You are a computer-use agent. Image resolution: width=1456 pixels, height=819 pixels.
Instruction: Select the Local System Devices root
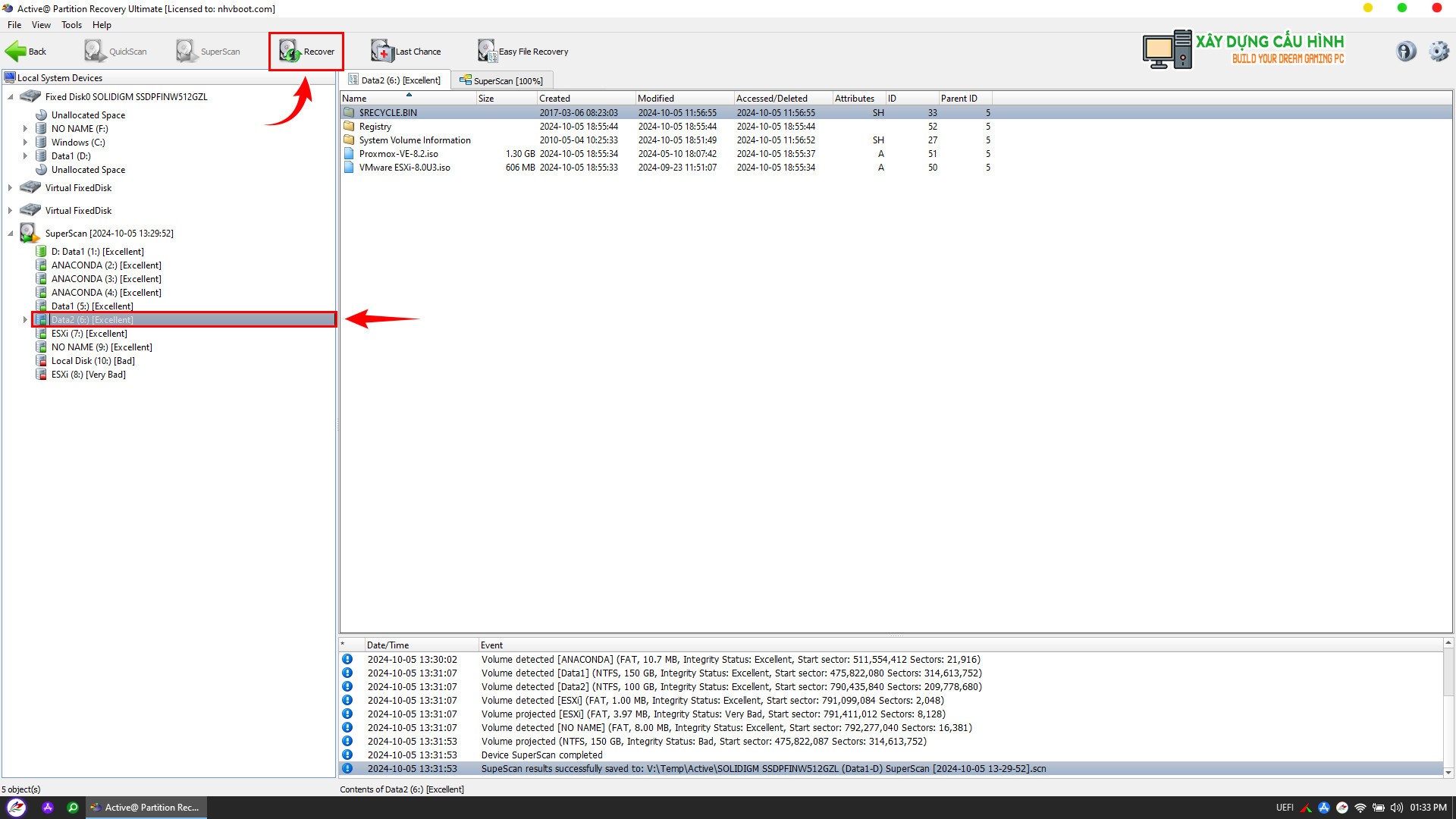59,78
